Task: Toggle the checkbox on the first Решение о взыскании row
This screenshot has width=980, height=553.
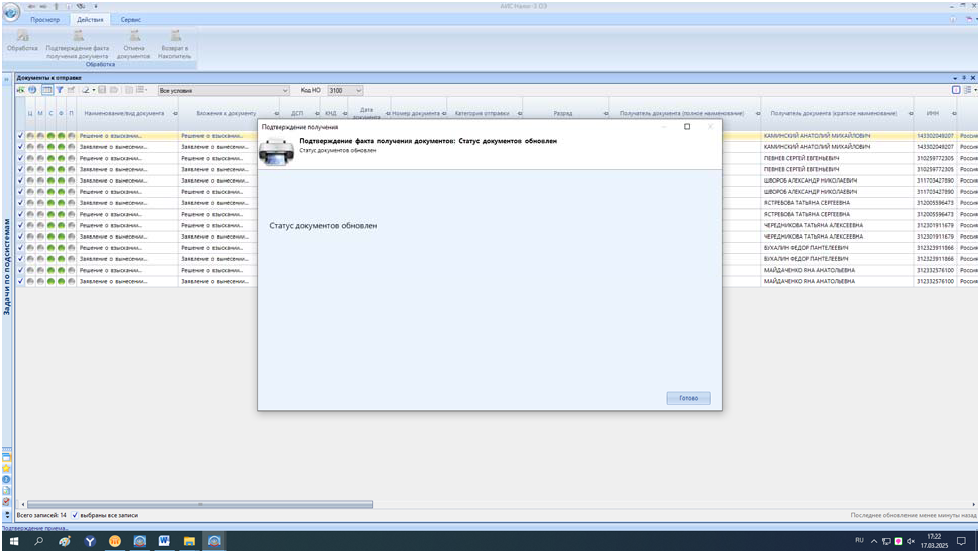Action: point(21,134)
